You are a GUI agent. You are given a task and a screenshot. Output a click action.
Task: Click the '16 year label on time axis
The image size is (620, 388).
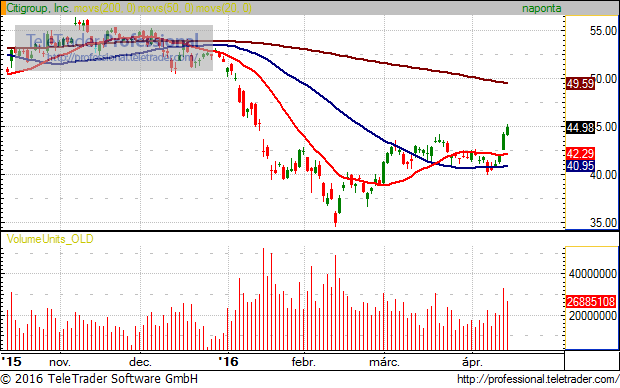point(229,362)
